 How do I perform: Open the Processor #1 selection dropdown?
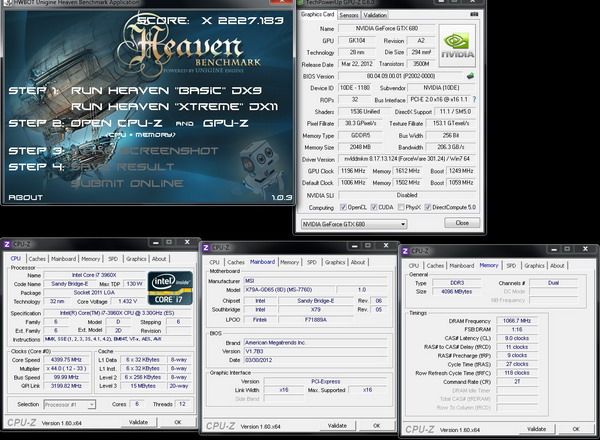[x=70, y=404]
